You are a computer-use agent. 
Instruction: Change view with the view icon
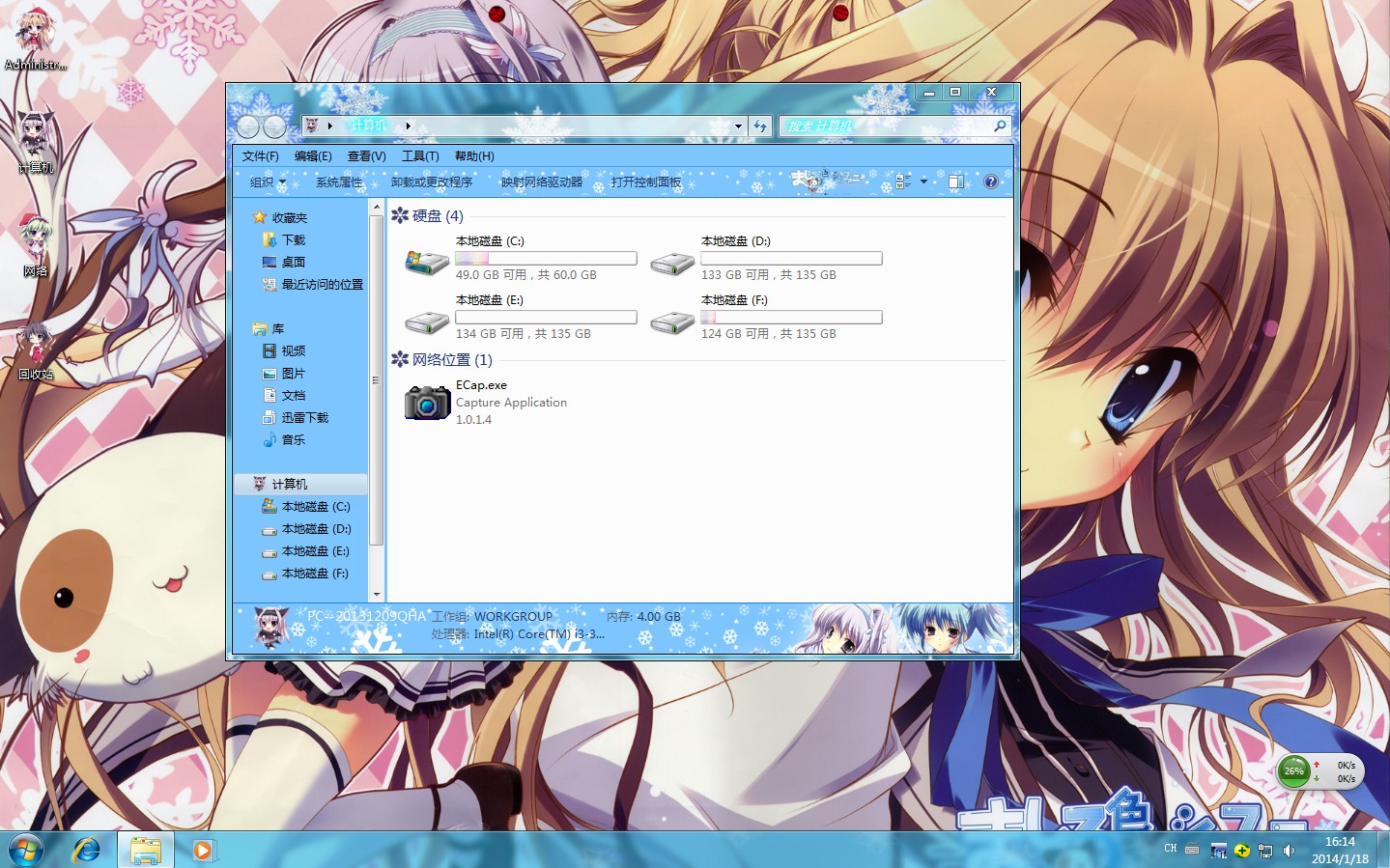click(904, 182)
